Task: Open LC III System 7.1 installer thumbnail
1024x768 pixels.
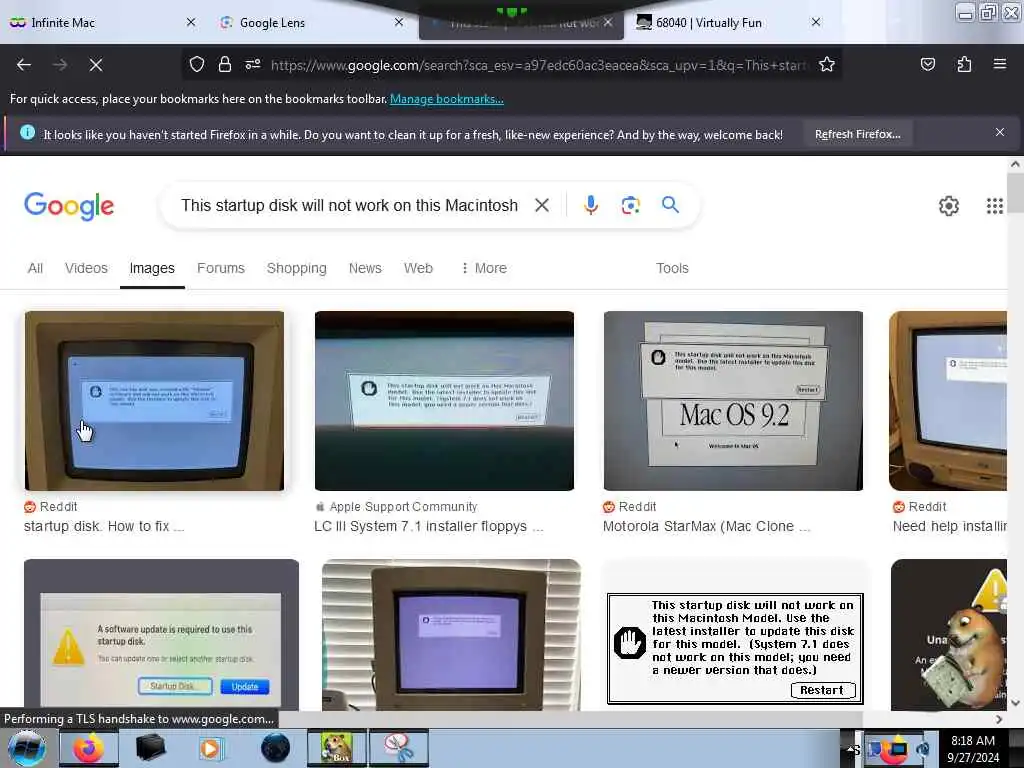Action: point(444,401)
